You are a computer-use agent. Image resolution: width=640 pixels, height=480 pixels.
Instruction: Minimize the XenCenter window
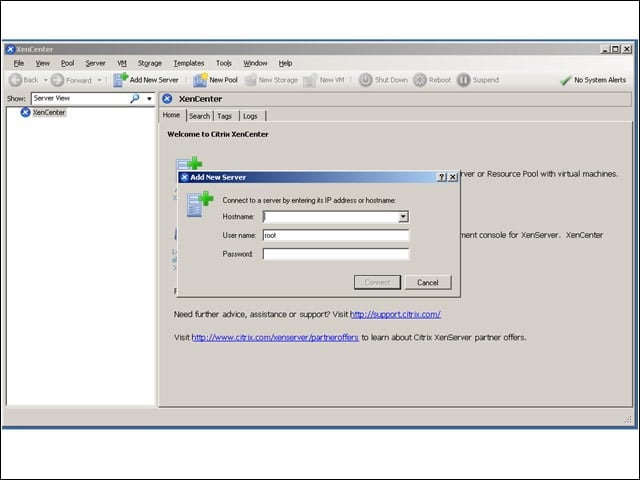point(605,49)
